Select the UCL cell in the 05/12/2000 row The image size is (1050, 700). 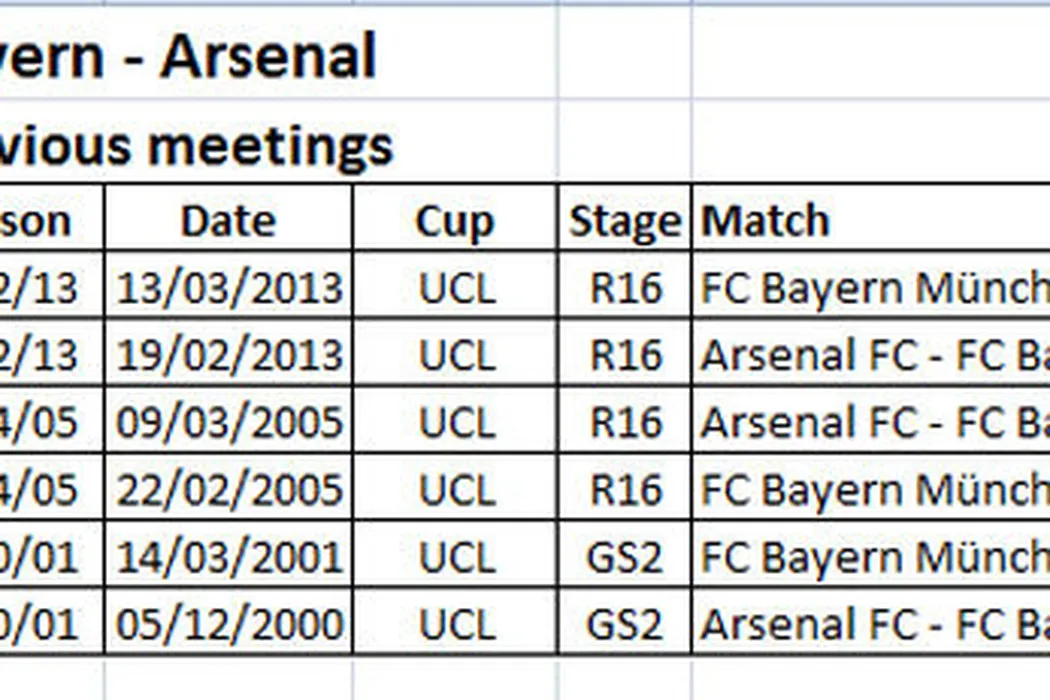point(456,624)
